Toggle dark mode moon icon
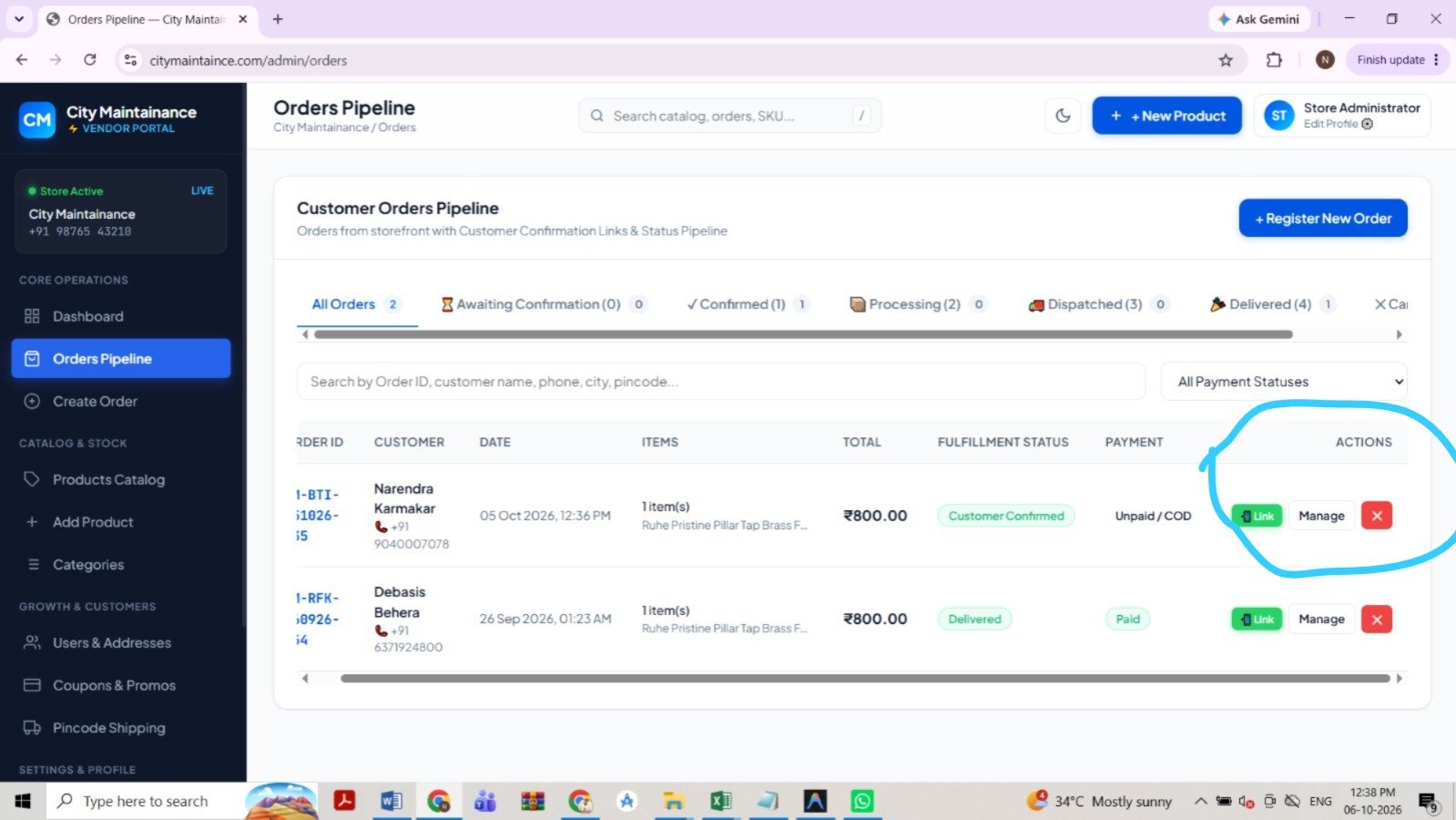 tap(1063, 116)
